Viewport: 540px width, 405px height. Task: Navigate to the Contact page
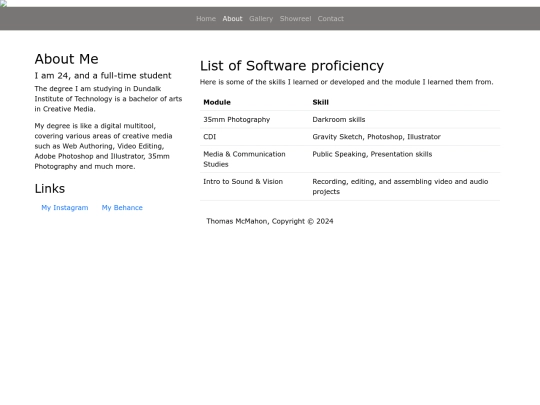[331, 19]
